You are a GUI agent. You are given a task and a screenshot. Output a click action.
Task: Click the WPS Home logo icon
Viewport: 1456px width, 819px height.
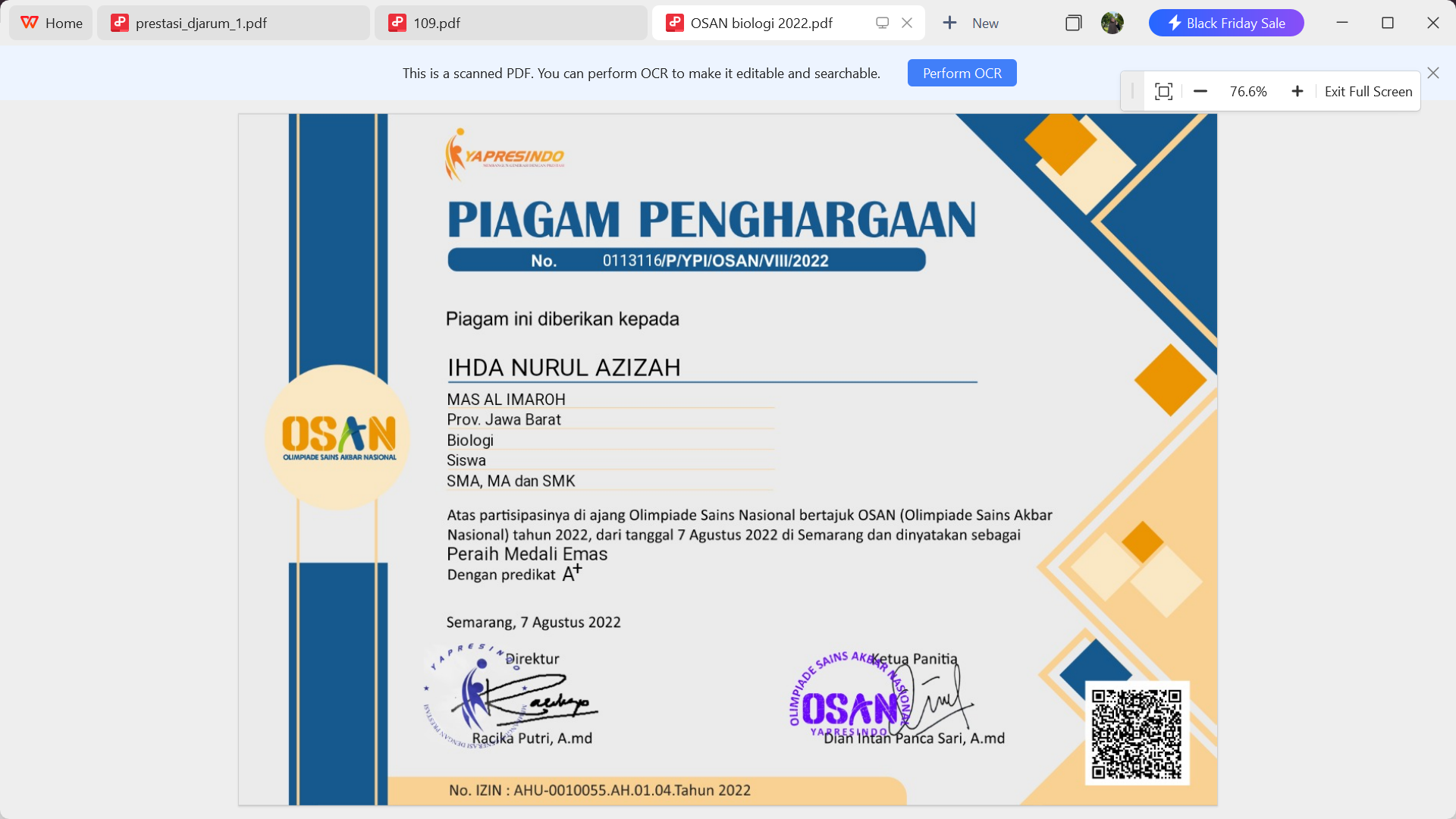point(30,23)
